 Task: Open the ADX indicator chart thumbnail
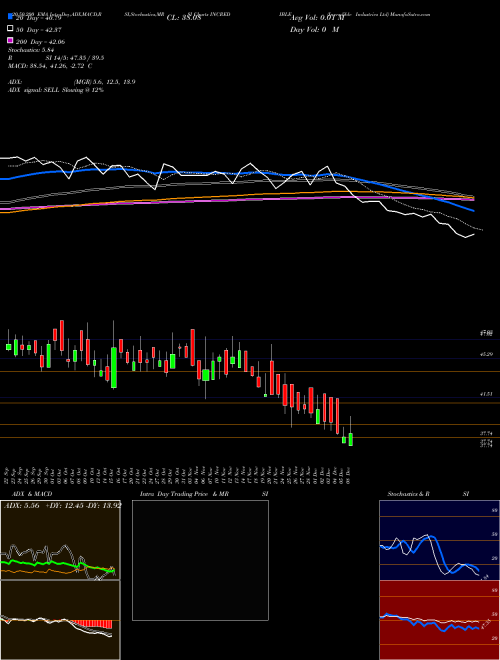point(60,540)
